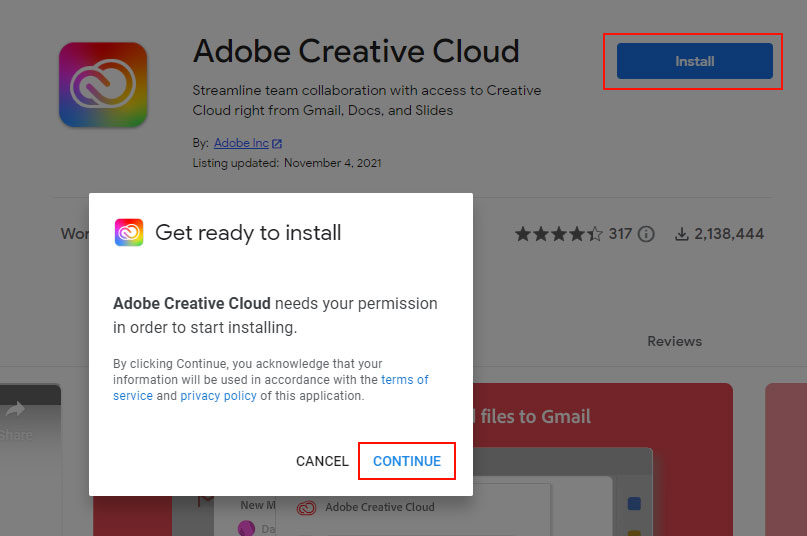Click the info icon next to 317 ratings

tap(646, 234)
